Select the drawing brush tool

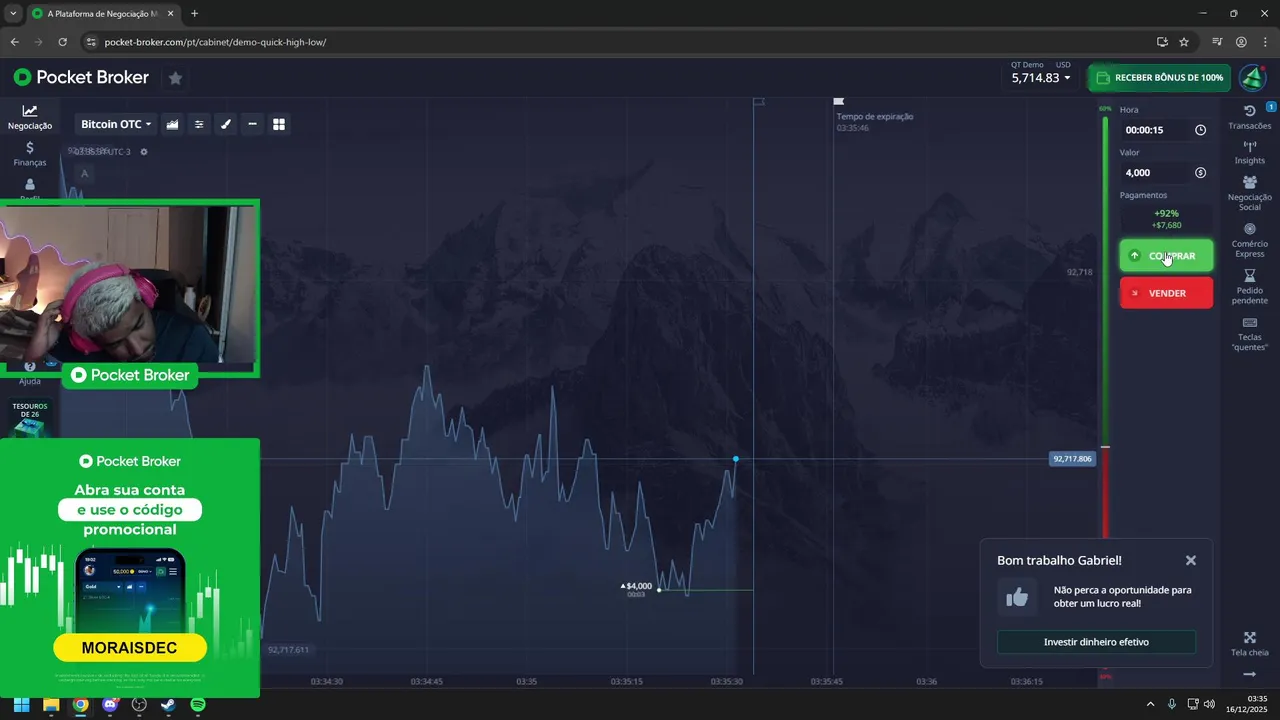[x=226, y=124]
